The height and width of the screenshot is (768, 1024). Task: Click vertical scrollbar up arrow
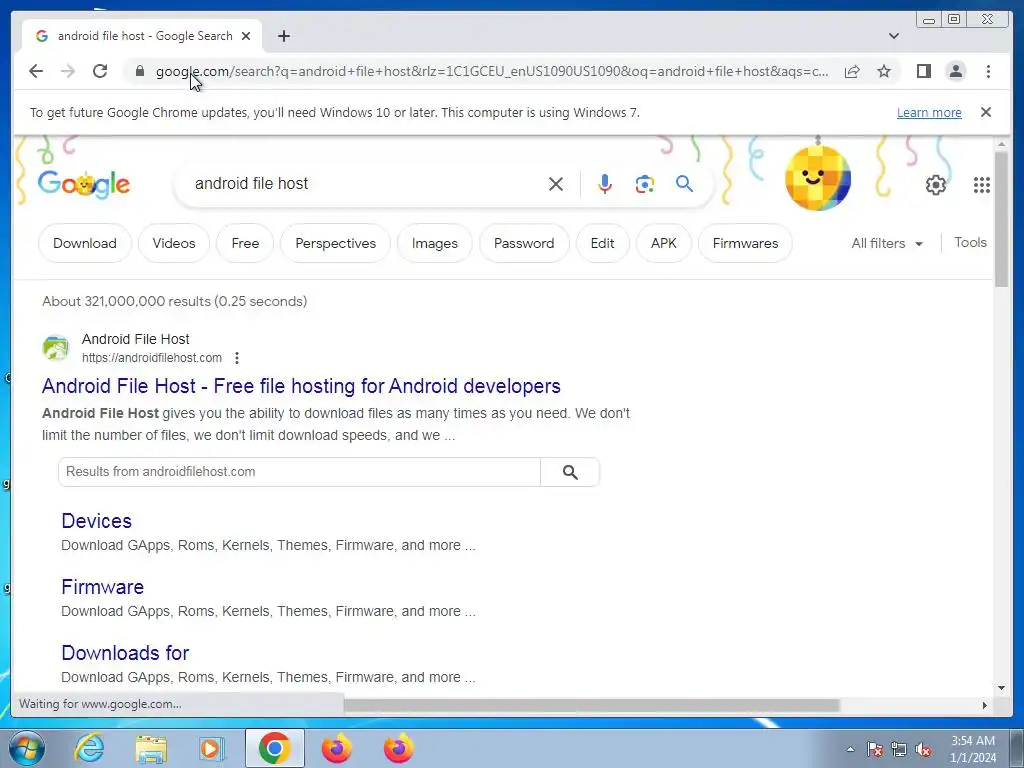[1002, 144]
